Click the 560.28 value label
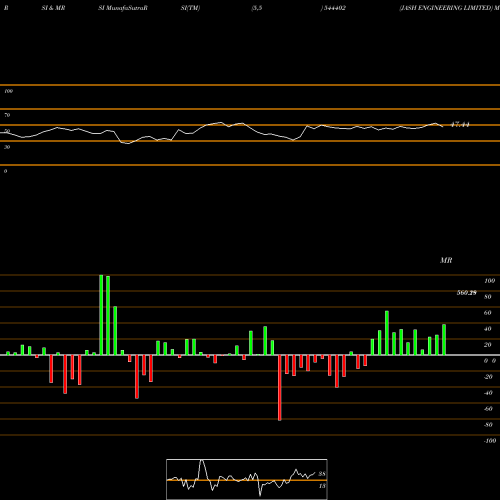Viewport: 500px width, 500px height. click(467, 293)
